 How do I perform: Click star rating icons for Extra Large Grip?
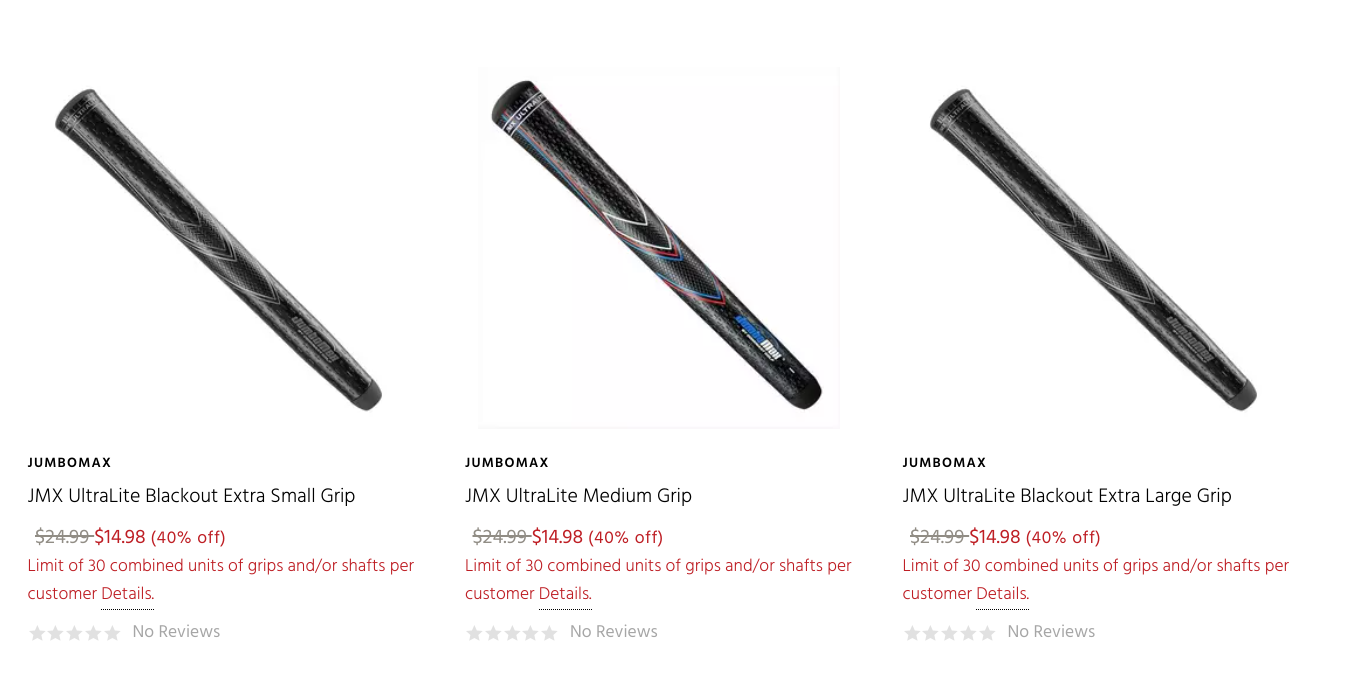pyautogui.click(x=950, y=632)
